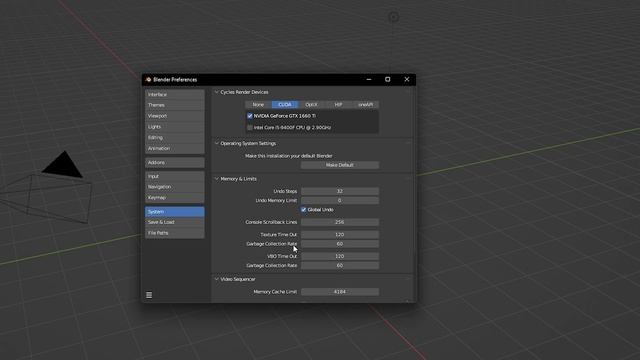The height and width of the screenshot is (360, 640).
Task: Open the hamburger preferences menu icon
Action: pyautogui.click(x=149, y=295)
